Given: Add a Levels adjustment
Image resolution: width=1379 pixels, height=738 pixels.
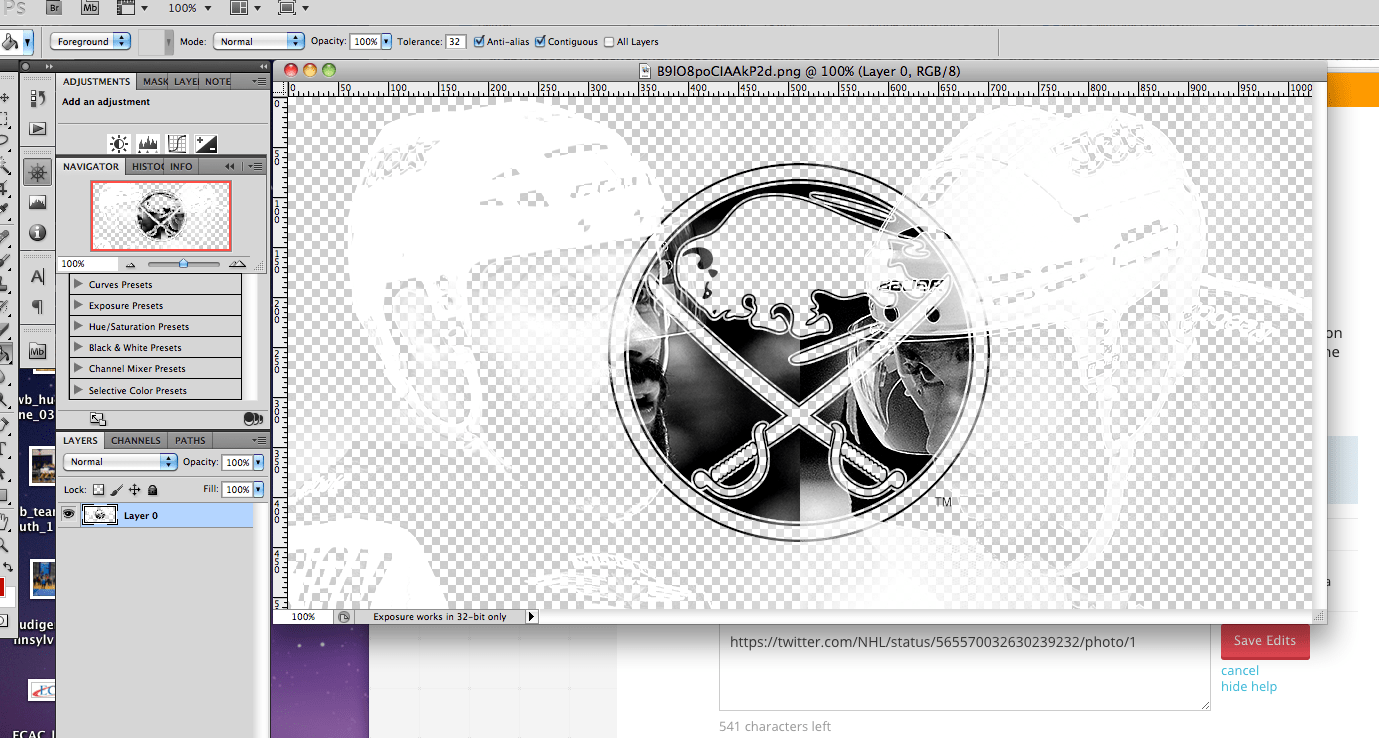Looking at the screenshot, I should [148, 144].
